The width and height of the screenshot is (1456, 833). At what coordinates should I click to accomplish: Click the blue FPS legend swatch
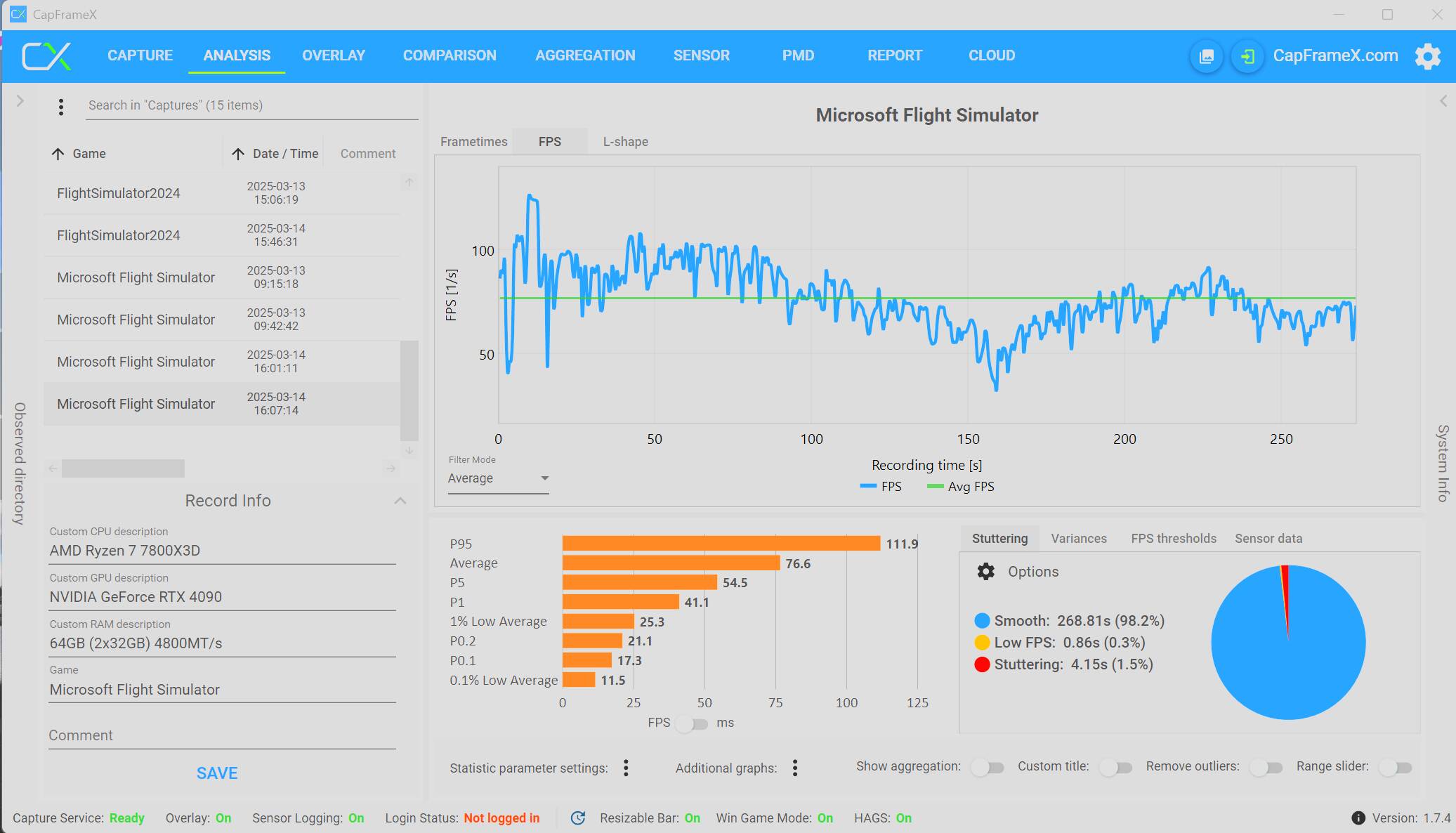pos(868,487)
